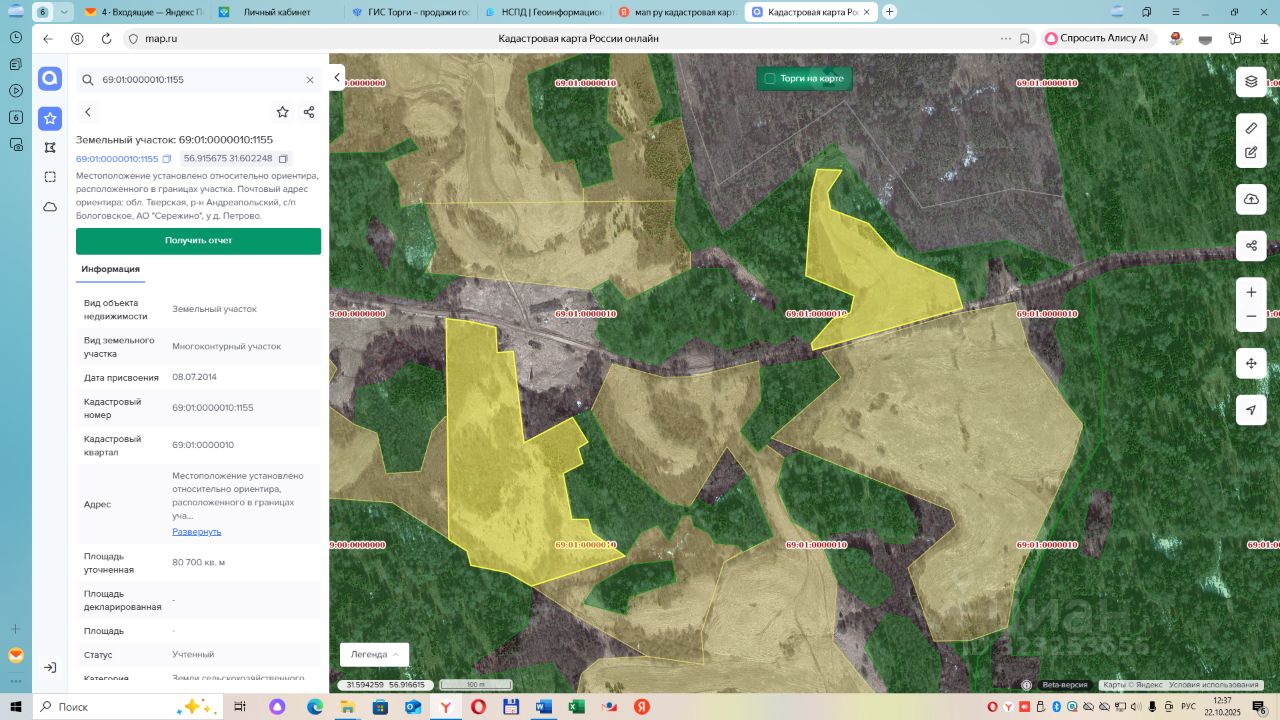Enable the Торги на карте checkbox
Viewport: 1280px width, 720px height.
click(x=770, y=78)
